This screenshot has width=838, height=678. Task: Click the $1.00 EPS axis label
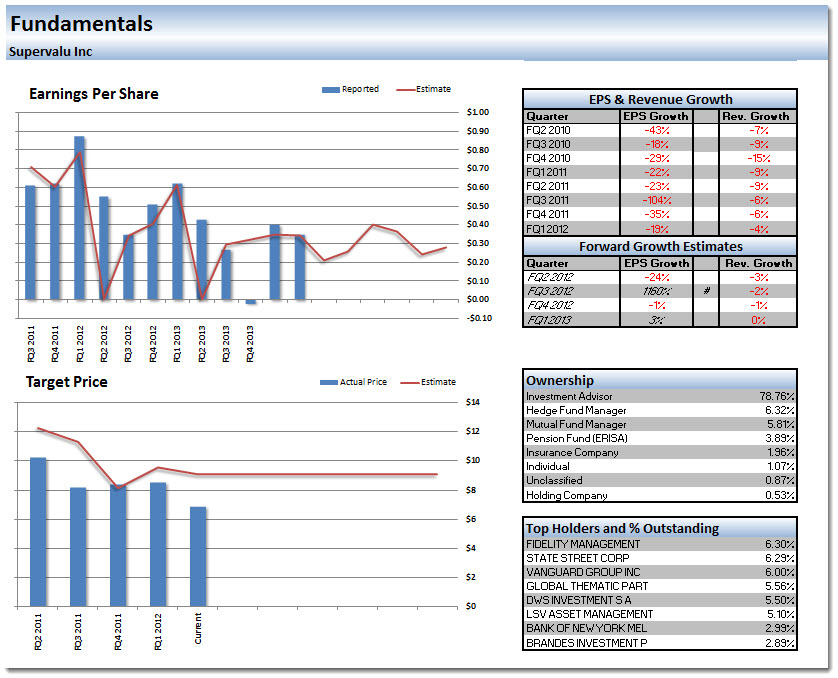point(478,112)
